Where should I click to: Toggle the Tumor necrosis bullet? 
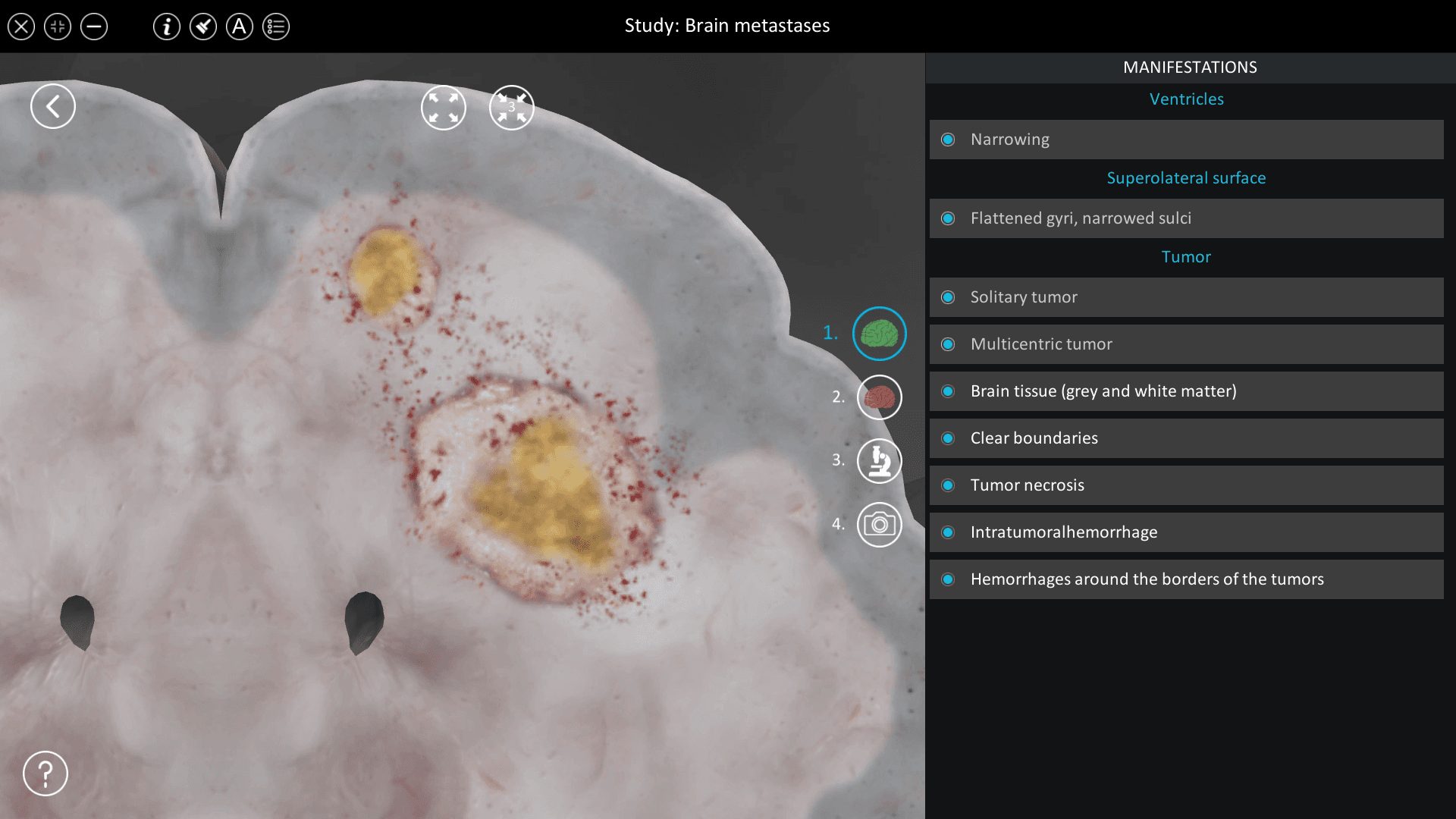[948, 485]
